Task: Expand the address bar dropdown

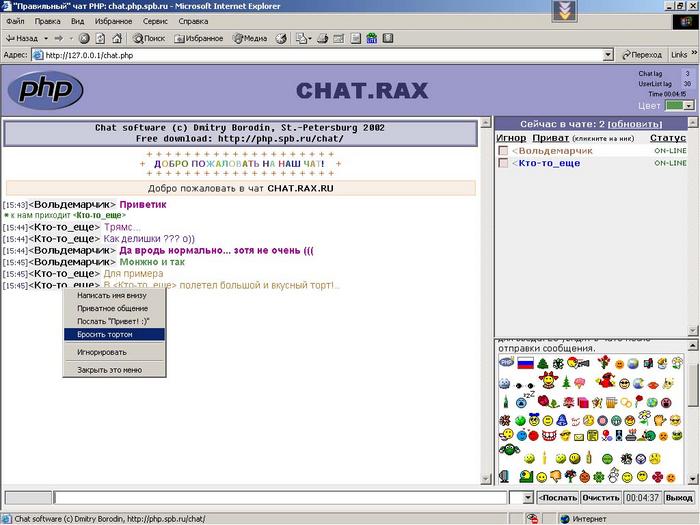Action: [608, 55]
